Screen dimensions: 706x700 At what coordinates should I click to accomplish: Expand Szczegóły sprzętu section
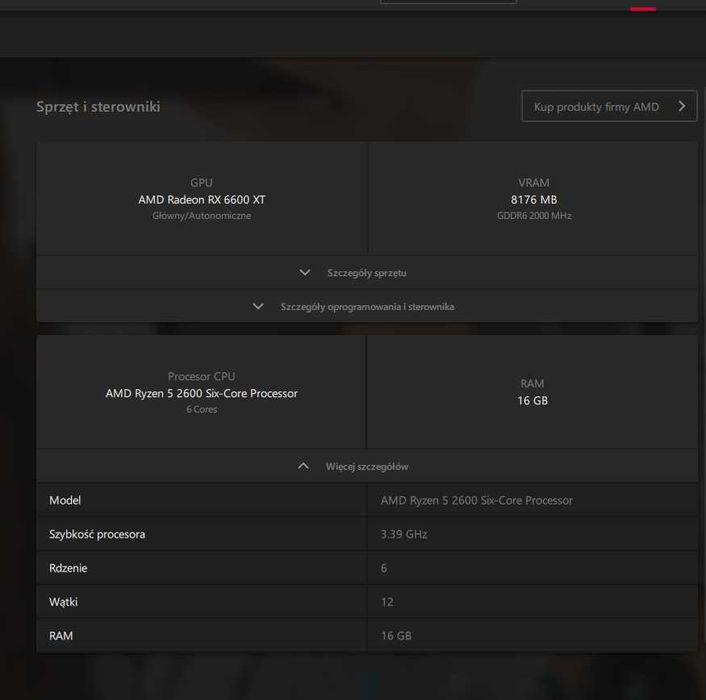click(367, 273)
